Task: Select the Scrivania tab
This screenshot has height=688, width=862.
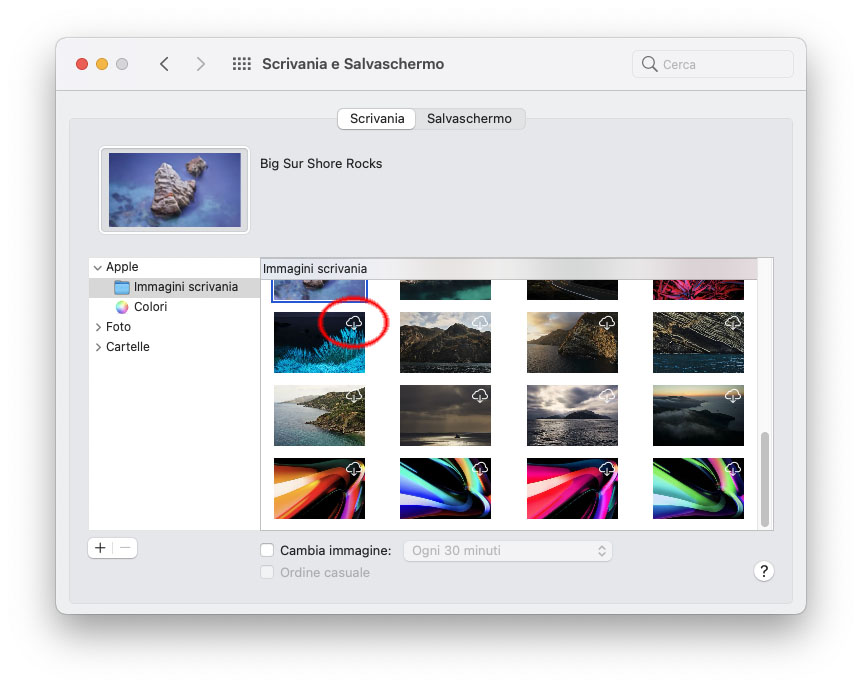Action: (376, 118)
